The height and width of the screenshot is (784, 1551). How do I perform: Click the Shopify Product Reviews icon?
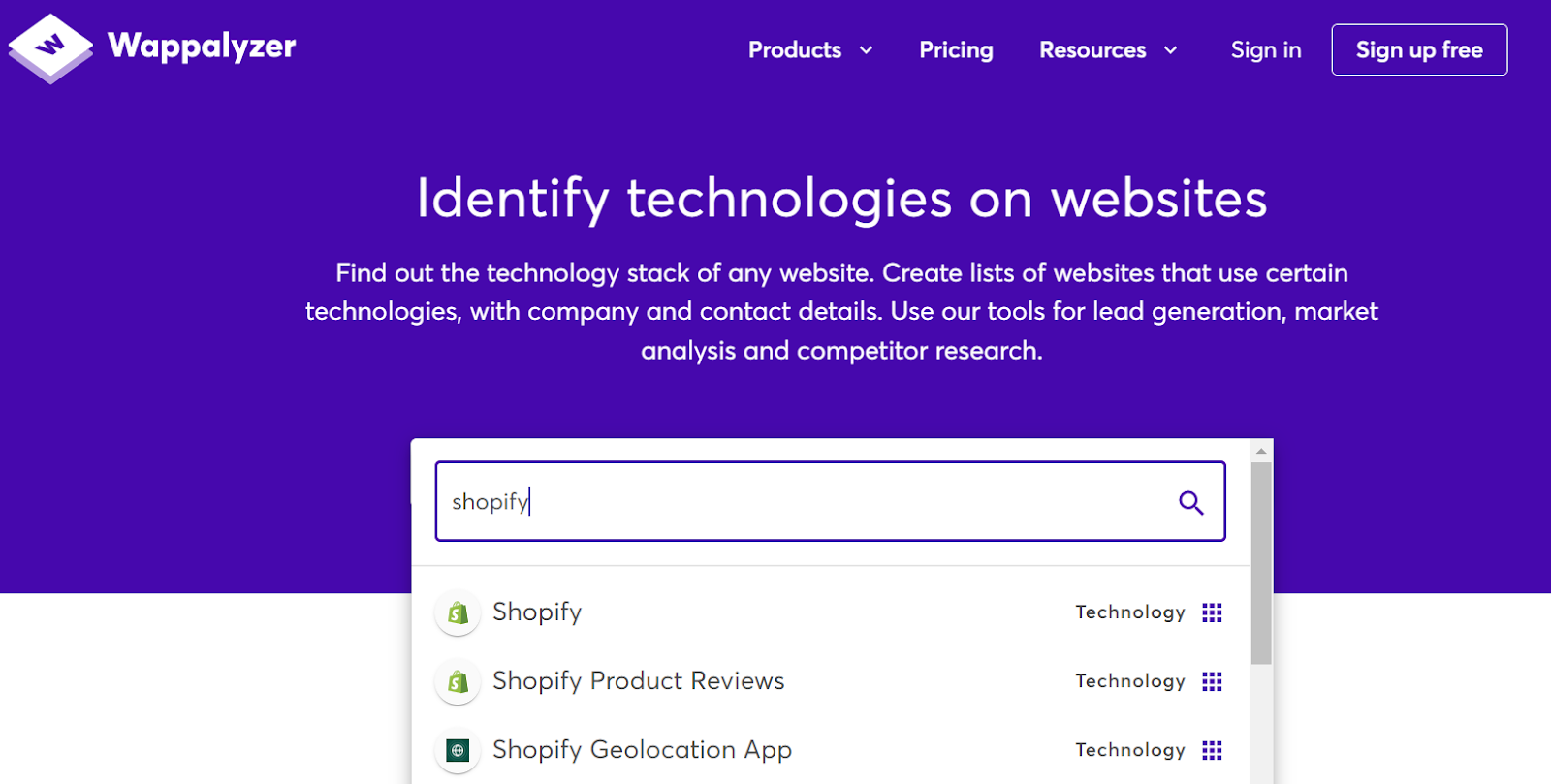[457, 681]
